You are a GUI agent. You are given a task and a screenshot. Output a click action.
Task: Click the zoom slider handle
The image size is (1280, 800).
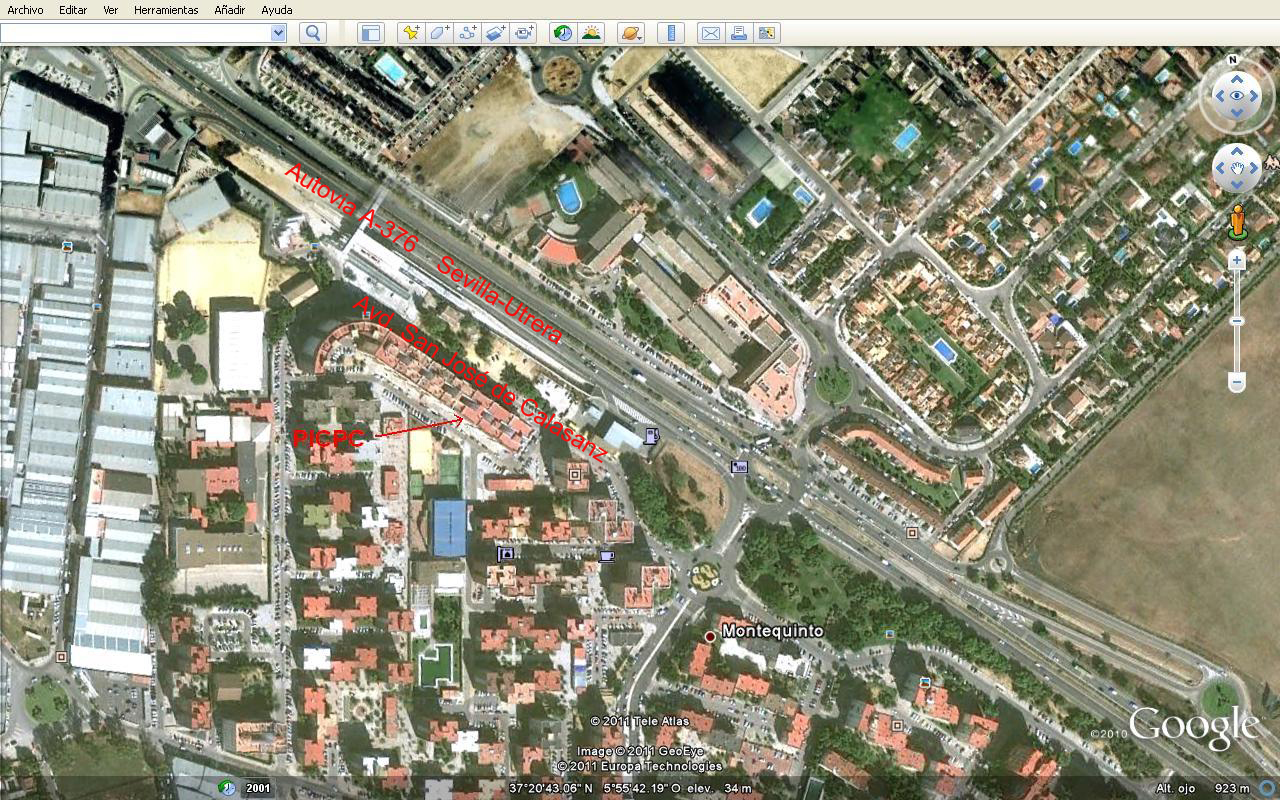[x=1237, y=321]
